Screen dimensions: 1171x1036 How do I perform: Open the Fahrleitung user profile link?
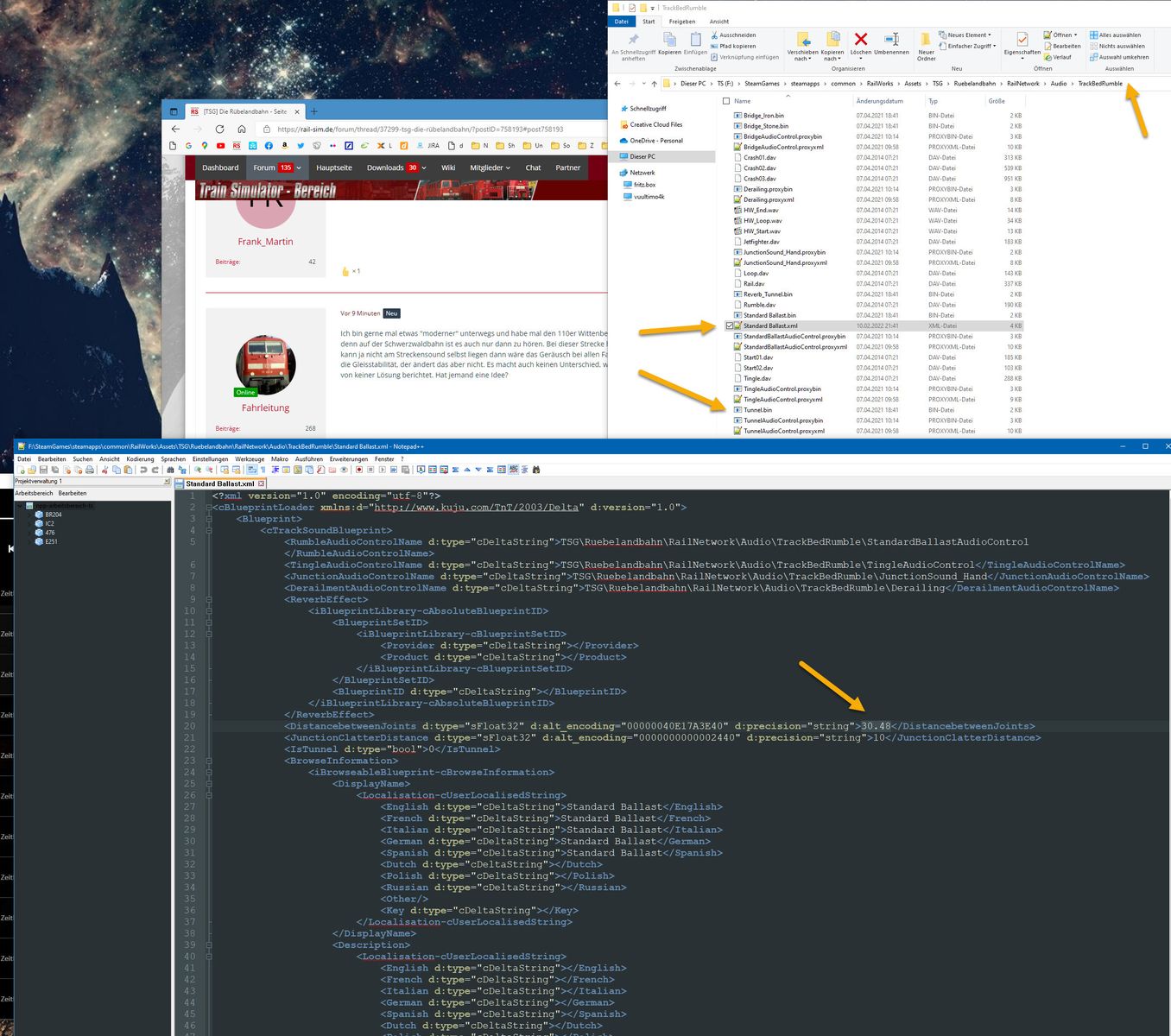coord(265,407)
